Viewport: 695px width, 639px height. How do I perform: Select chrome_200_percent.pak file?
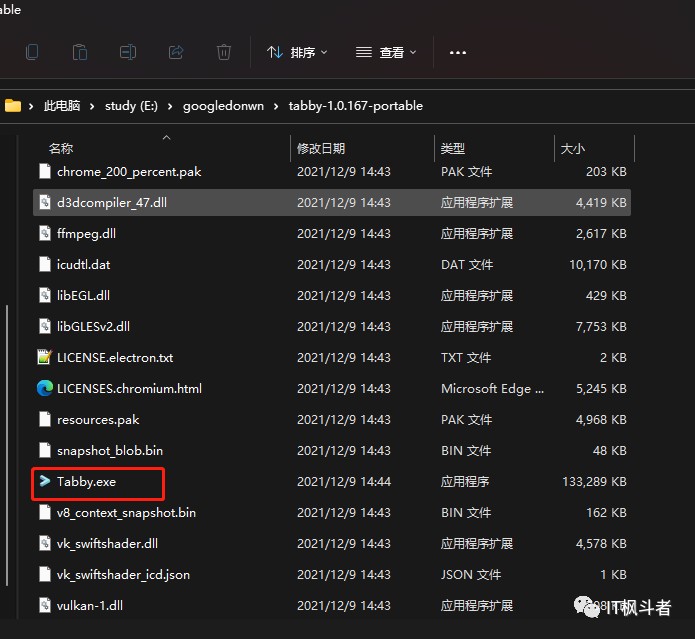pyautogui.click(x=129, y=172)
